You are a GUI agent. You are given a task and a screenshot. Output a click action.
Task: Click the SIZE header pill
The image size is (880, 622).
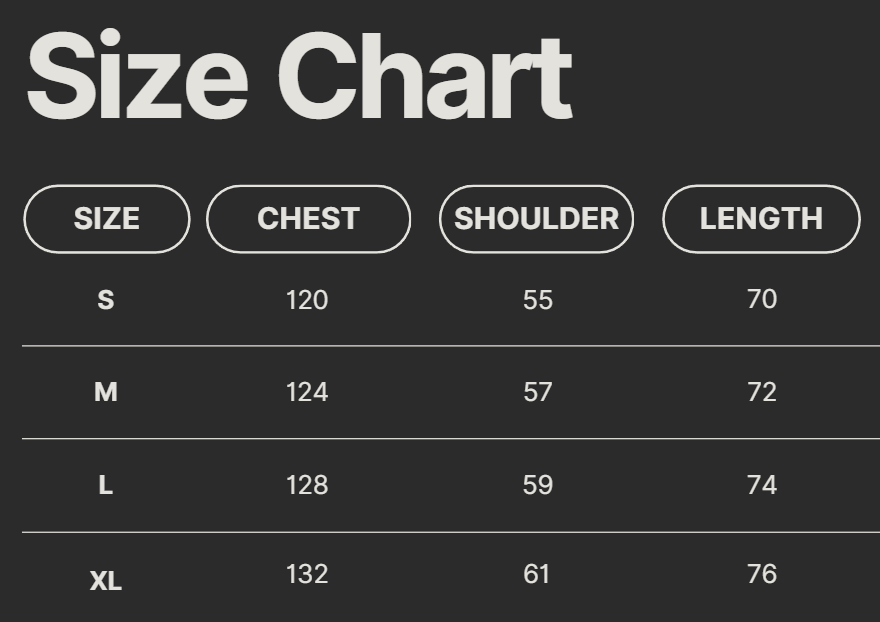(106, 219)
